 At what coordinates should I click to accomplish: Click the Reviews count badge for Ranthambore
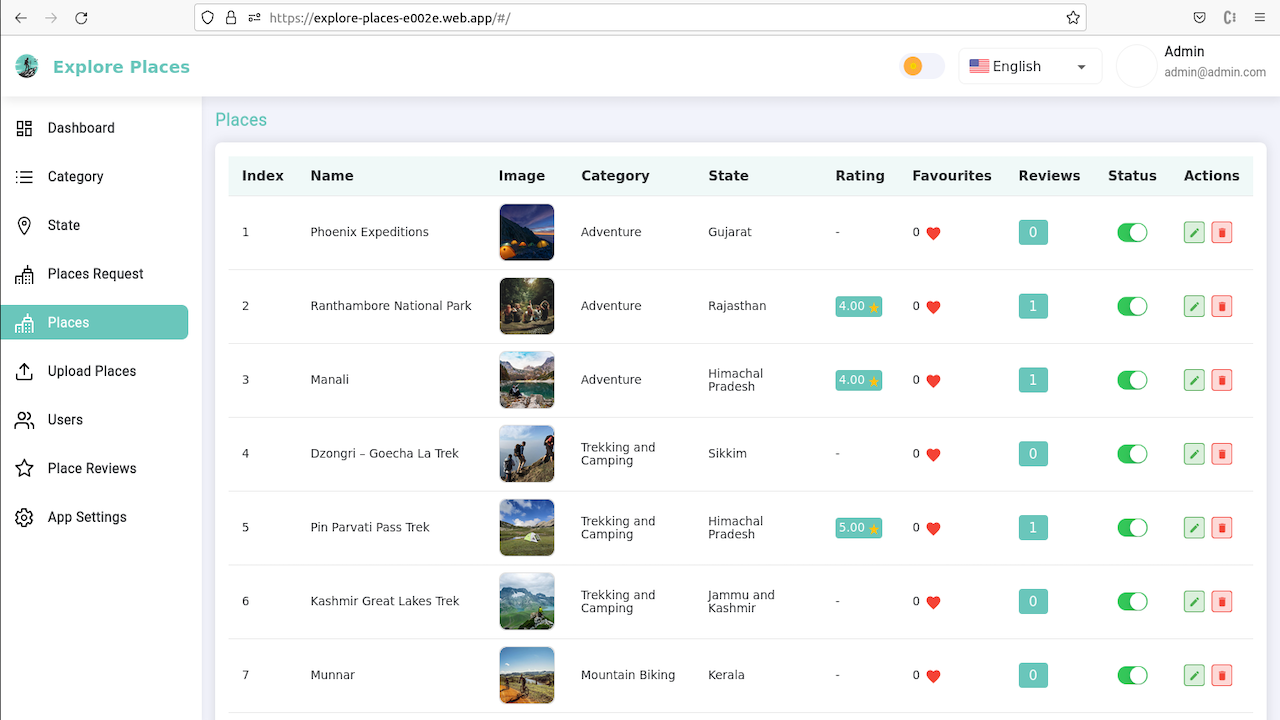pyautogui.click(x=1033, y=306)
